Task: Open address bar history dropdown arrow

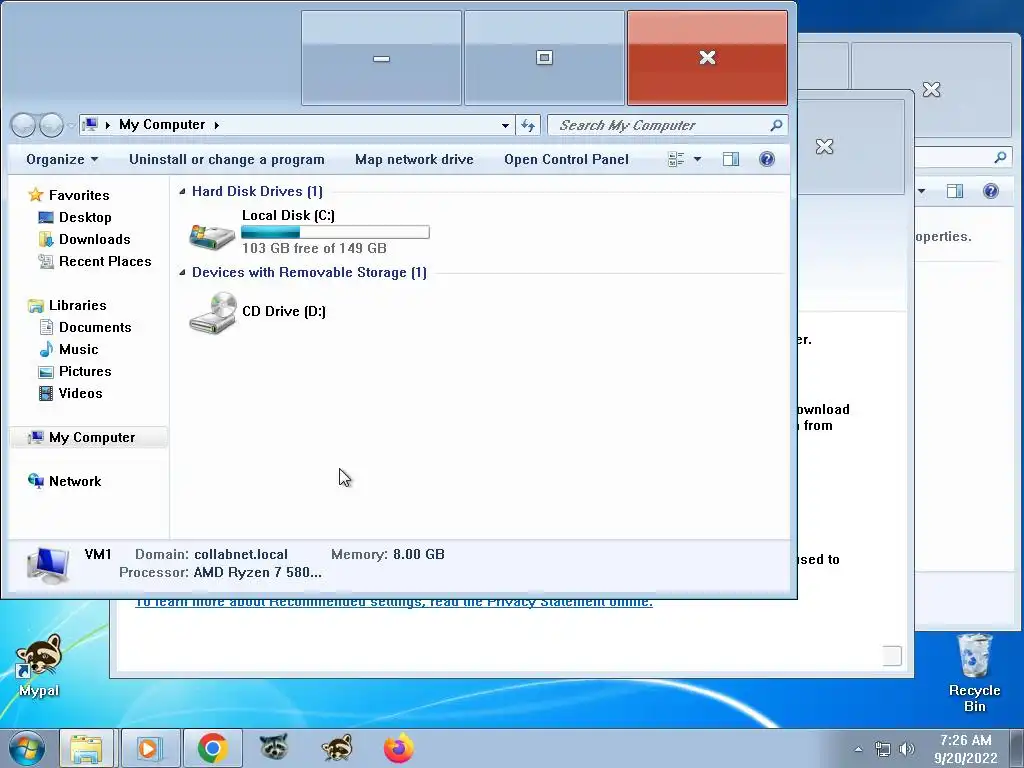Action: point(505,125)
